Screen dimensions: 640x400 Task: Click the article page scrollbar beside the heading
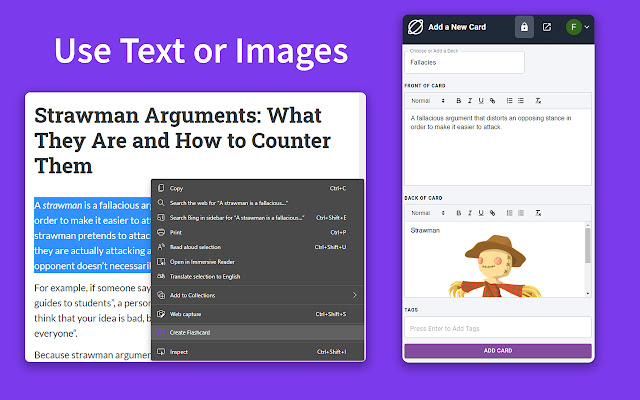click(362, 137)
